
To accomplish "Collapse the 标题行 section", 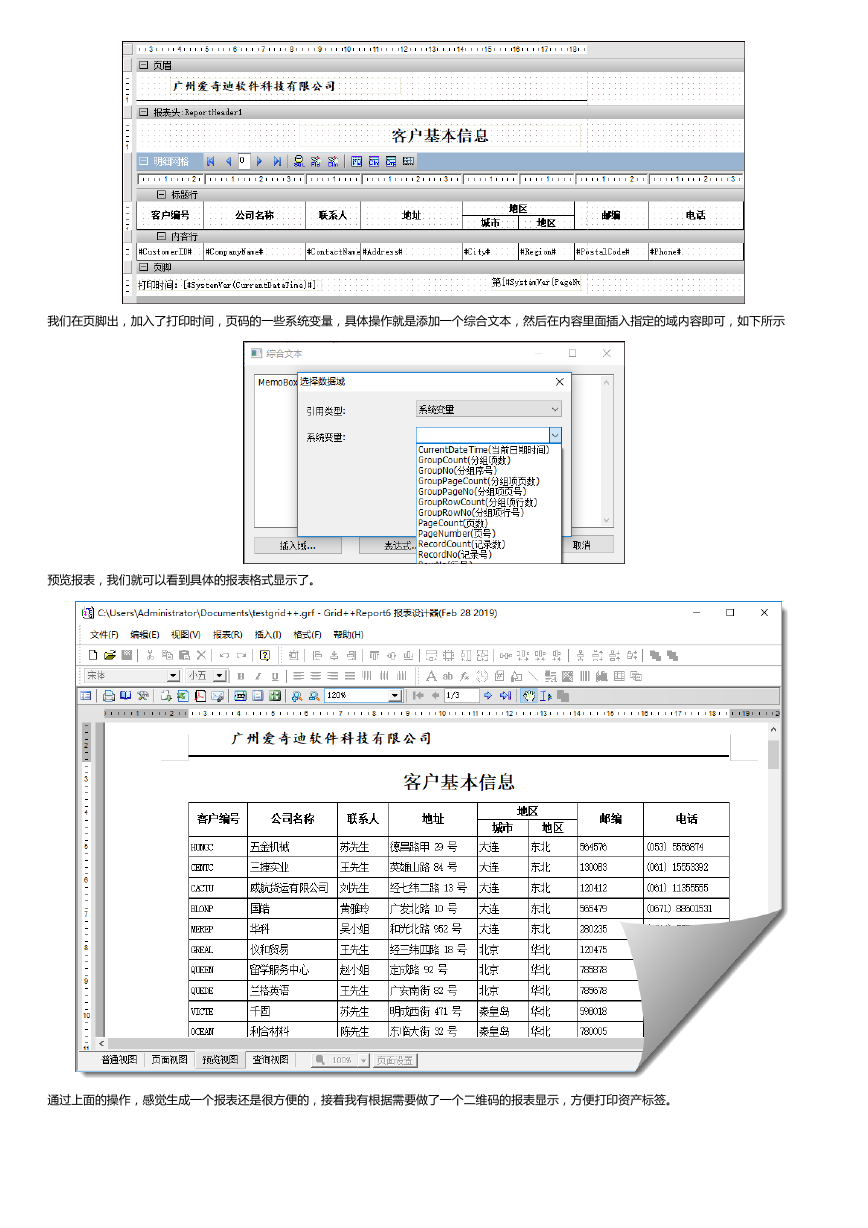I will click(x=160, y=194).
